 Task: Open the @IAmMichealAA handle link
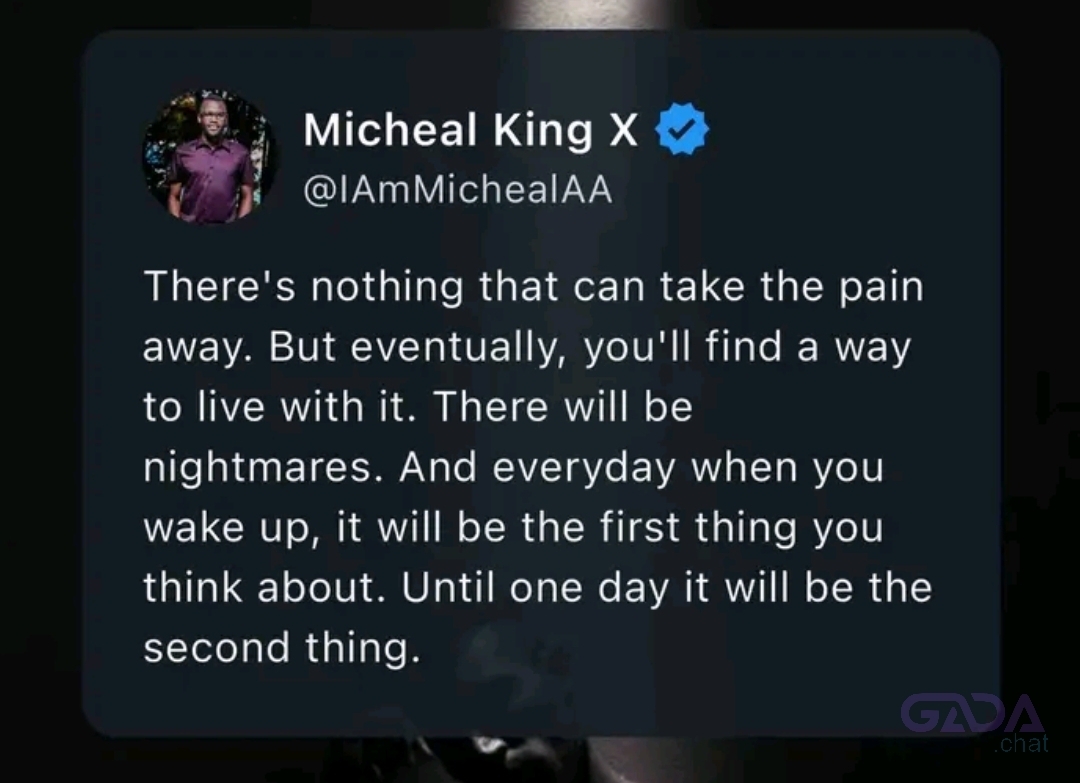(x=458, y=189)
